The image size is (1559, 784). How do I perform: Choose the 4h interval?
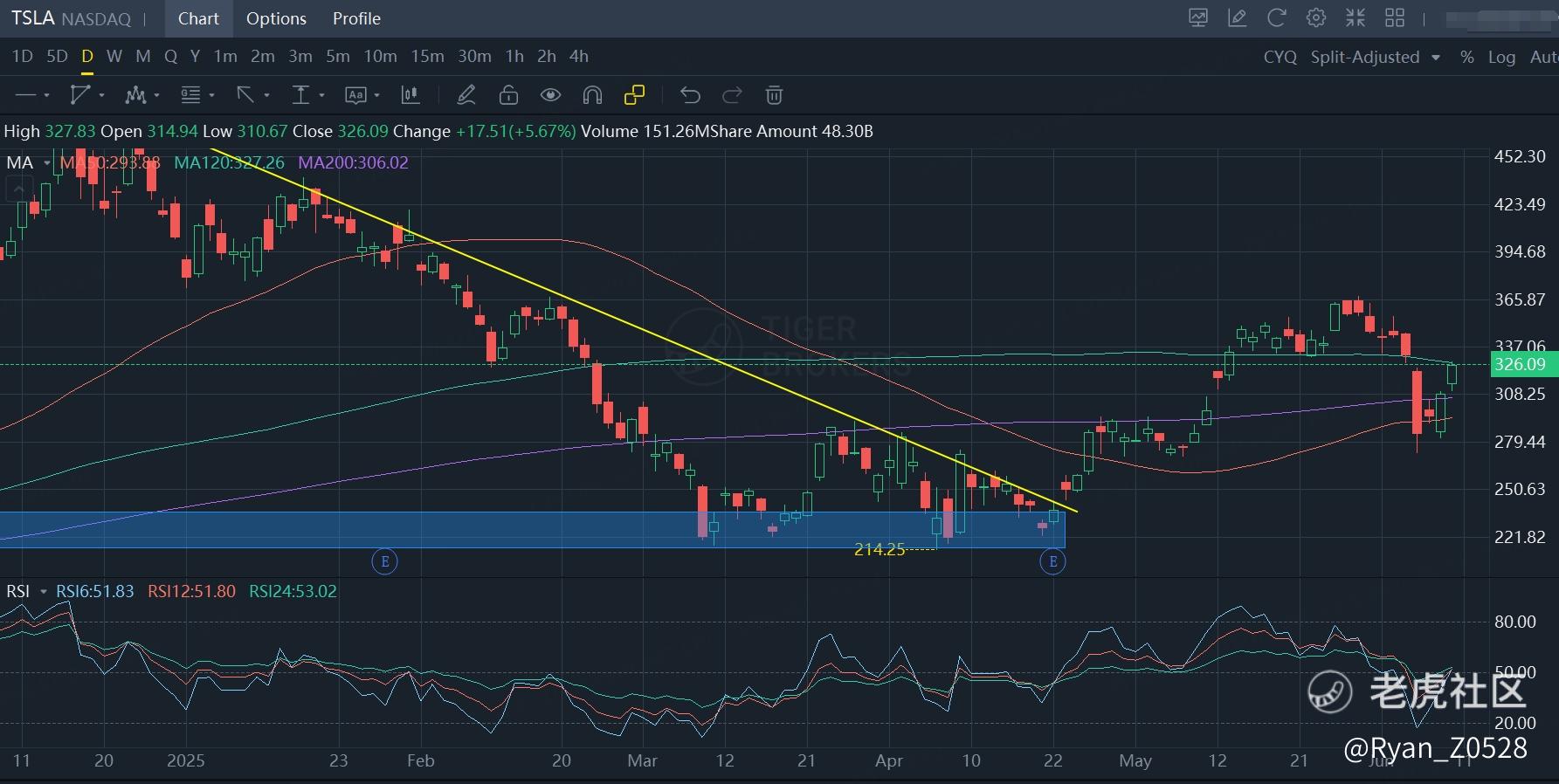click(x=579, y=57)
